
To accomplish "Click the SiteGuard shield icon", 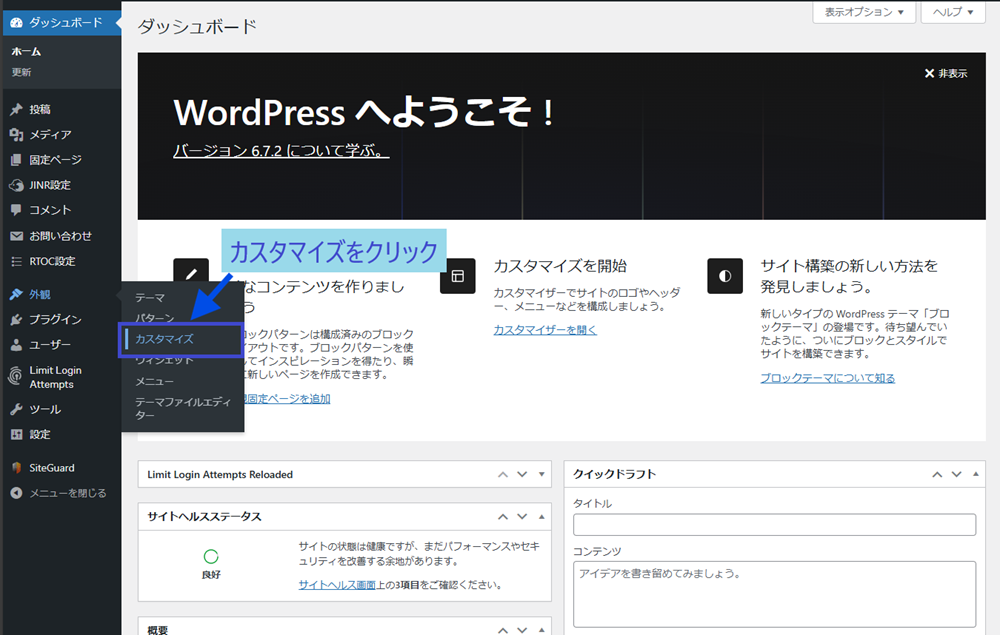I will (x=16, y=468).
